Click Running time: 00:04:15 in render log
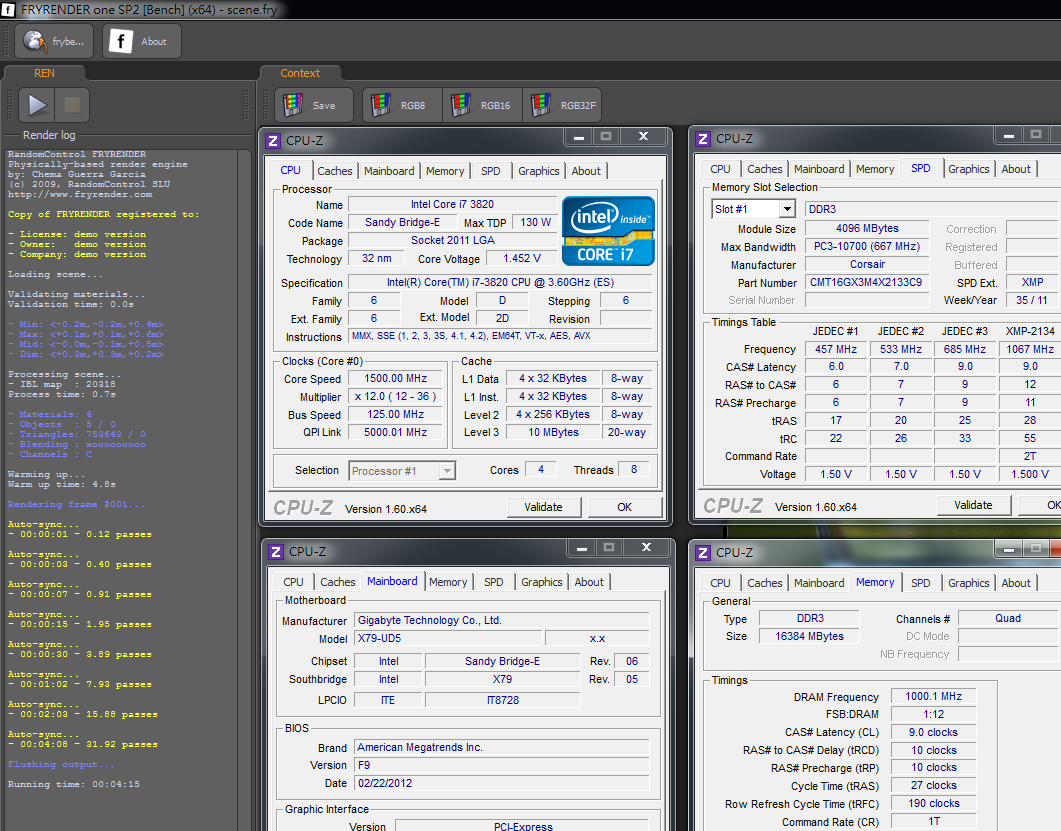 (74, 784)
